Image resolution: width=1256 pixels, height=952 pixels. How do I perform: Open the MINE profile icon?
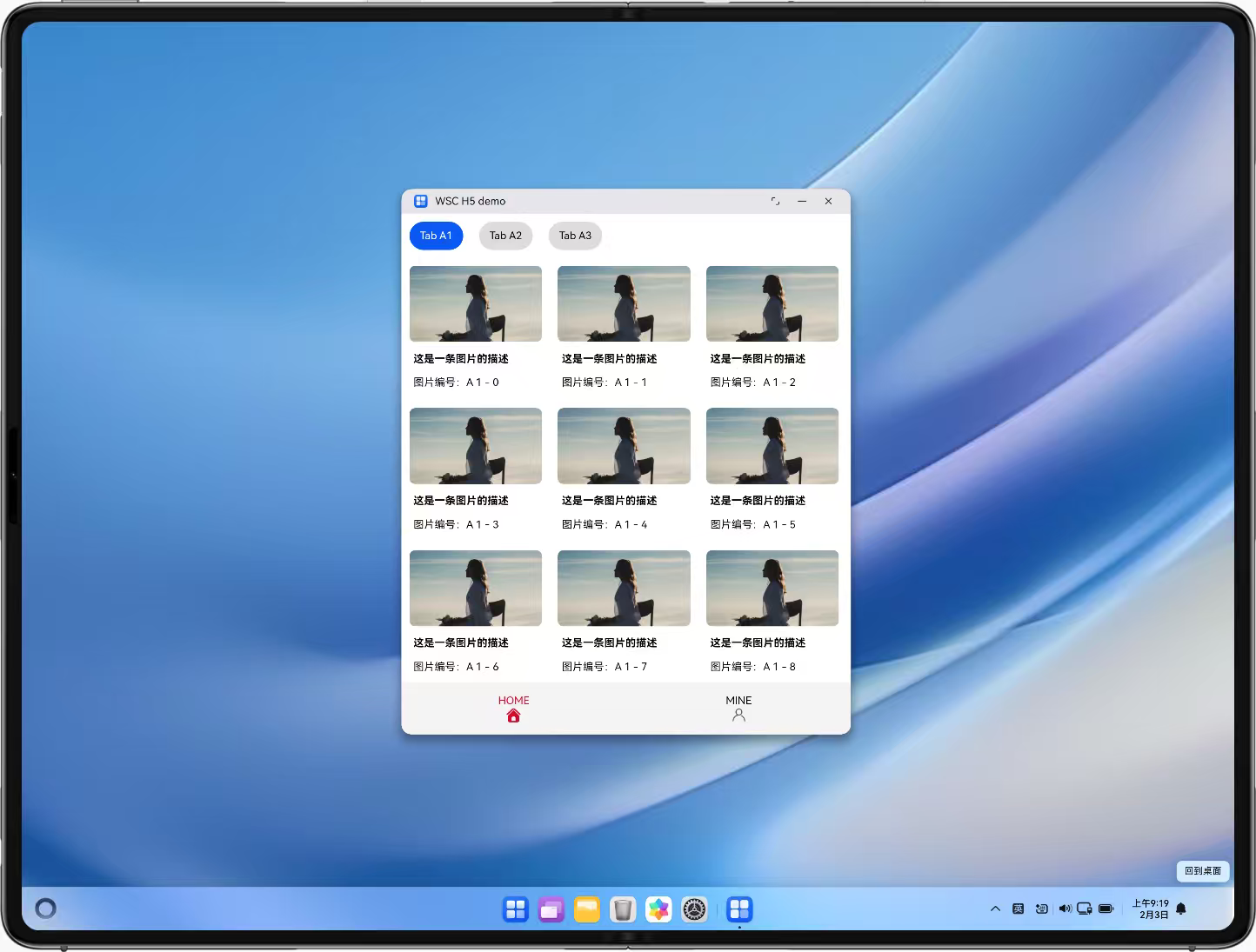(738, 716)
